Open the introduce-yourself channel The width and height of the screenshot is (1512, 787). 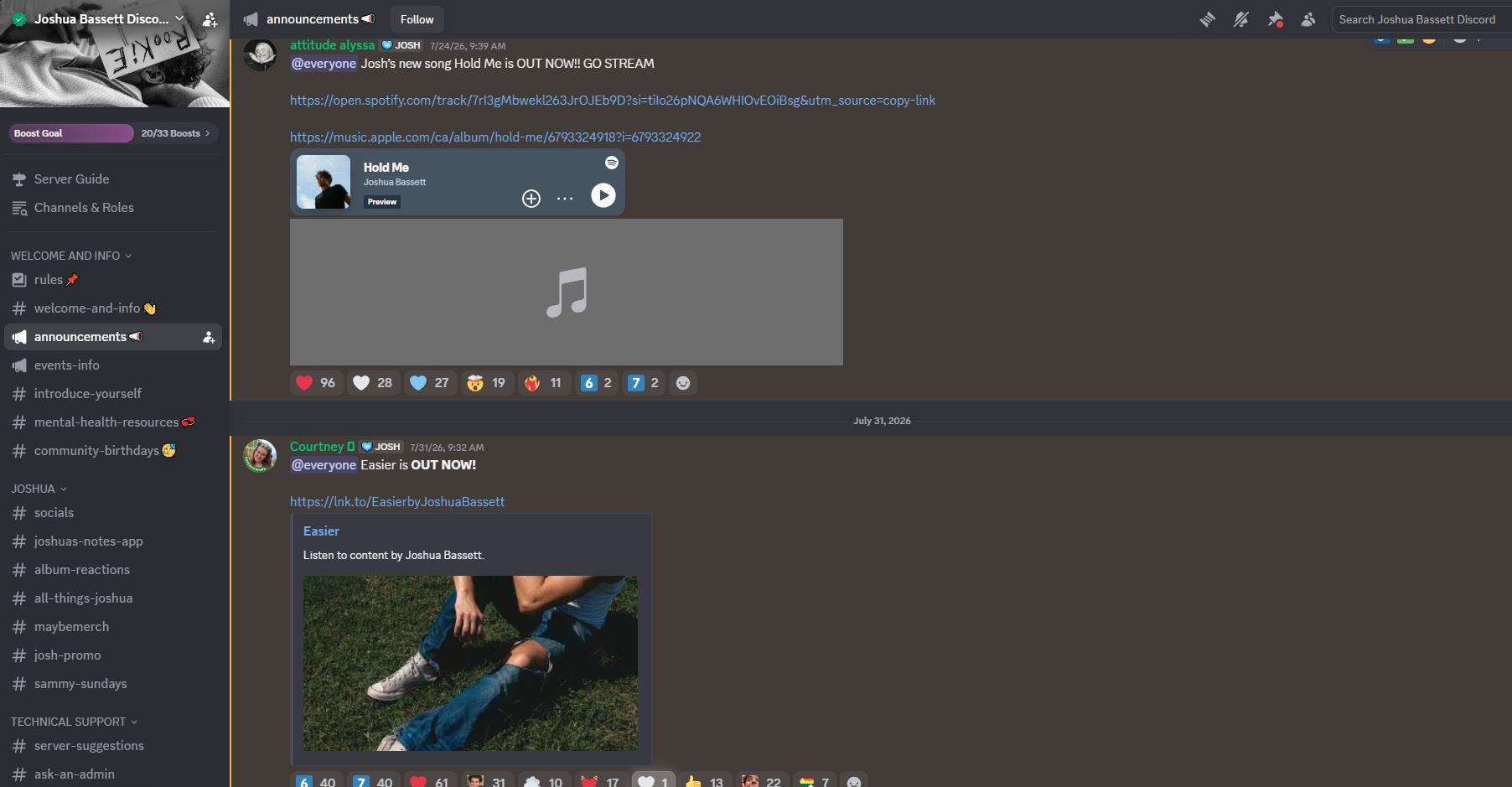113,394
